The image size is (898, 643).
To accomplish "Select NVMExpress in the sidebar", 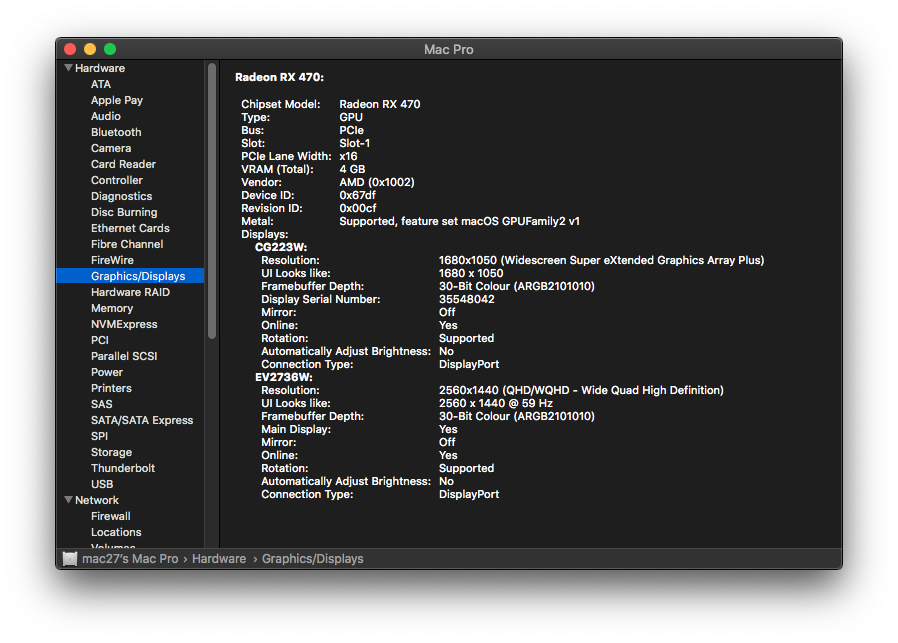I will point(124,325).
